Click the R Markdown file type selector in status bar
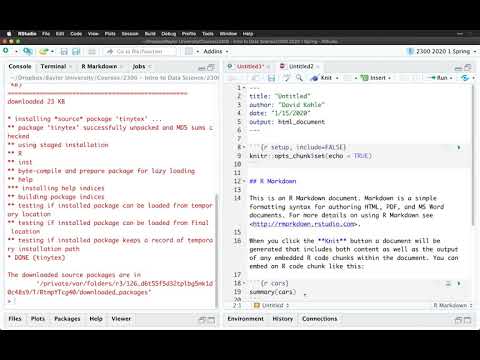 tap(453, 305)
